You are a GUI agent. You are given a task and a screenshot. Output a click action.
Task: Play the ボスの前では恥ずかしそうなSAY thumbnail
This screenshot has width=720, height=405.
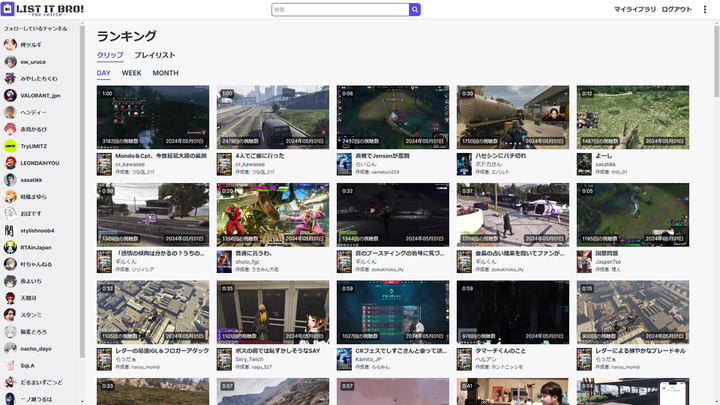273,312
